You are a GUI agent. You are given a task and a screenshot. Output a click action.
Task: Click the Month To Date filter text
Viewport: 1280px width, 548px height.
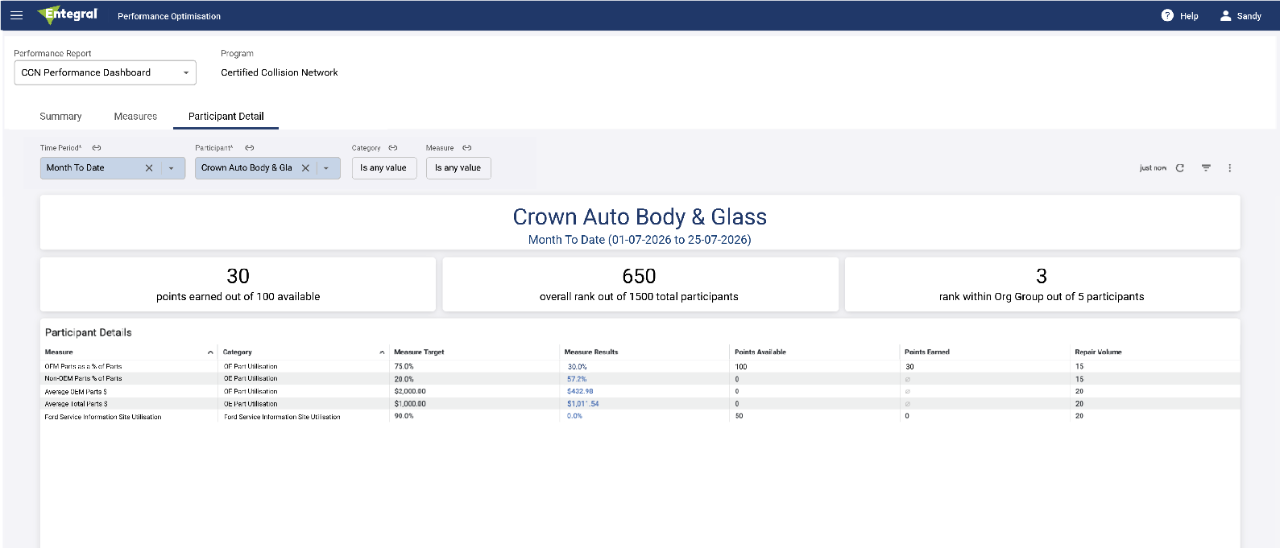[x=75, y=168]
